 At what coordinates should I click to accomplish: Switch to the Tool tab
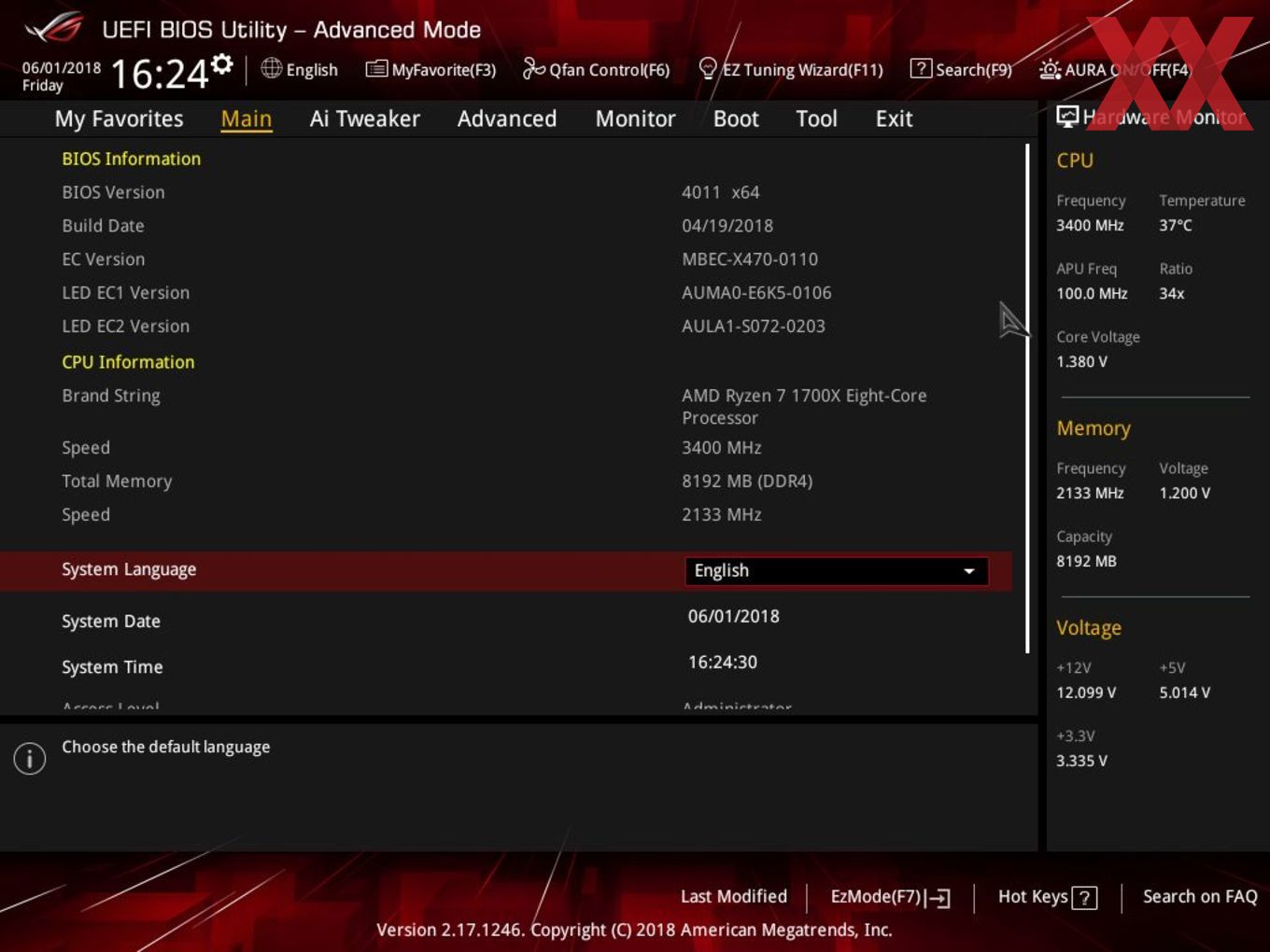(x=817, y=119)
